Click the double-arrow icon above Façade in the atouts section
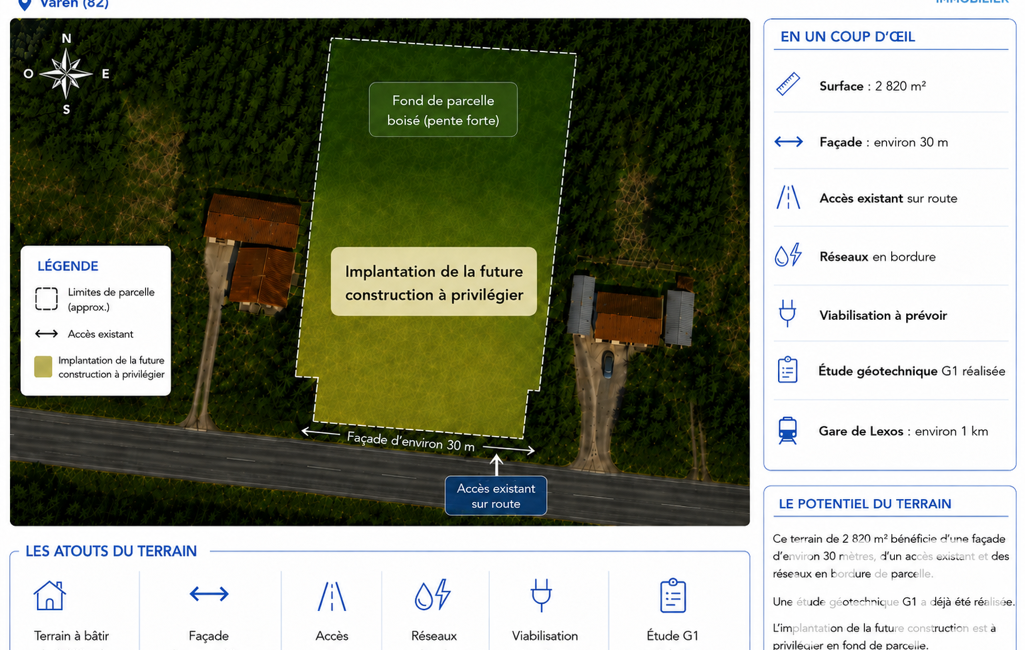The image size is (1025, 650). click(209, 594)
